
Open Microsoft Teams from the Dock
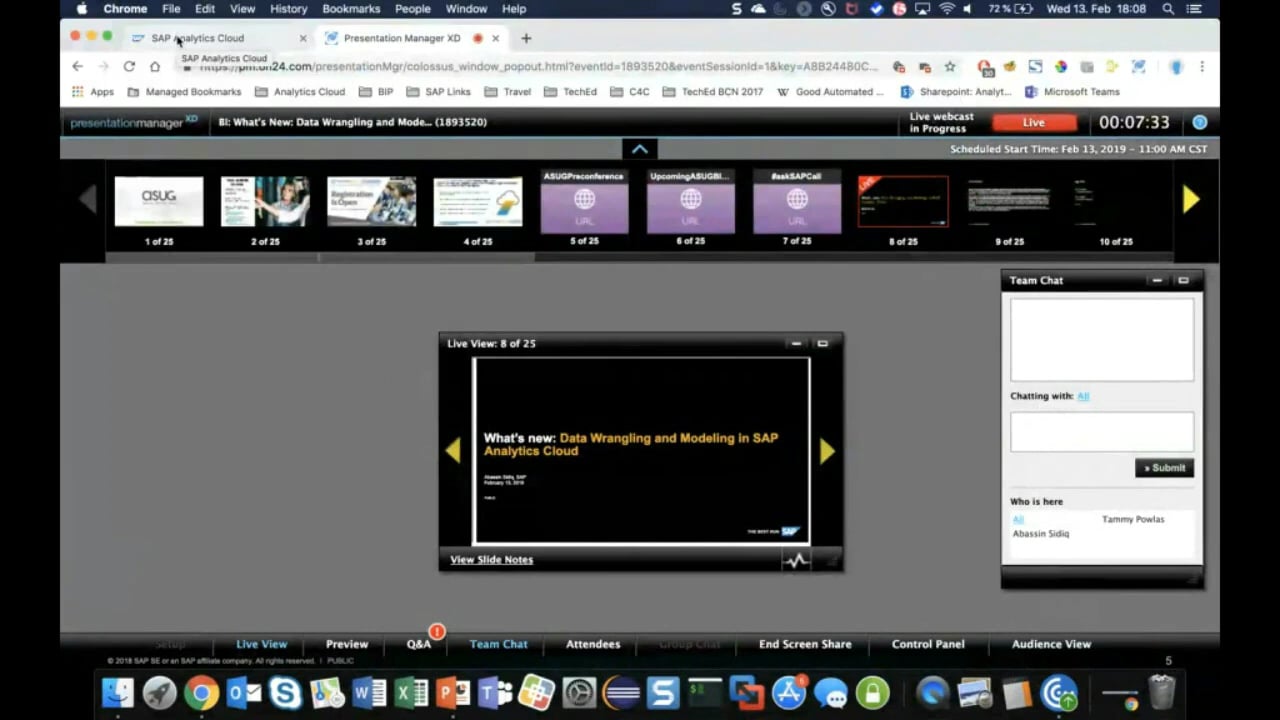pyautogui.click(x=495, y=692)
